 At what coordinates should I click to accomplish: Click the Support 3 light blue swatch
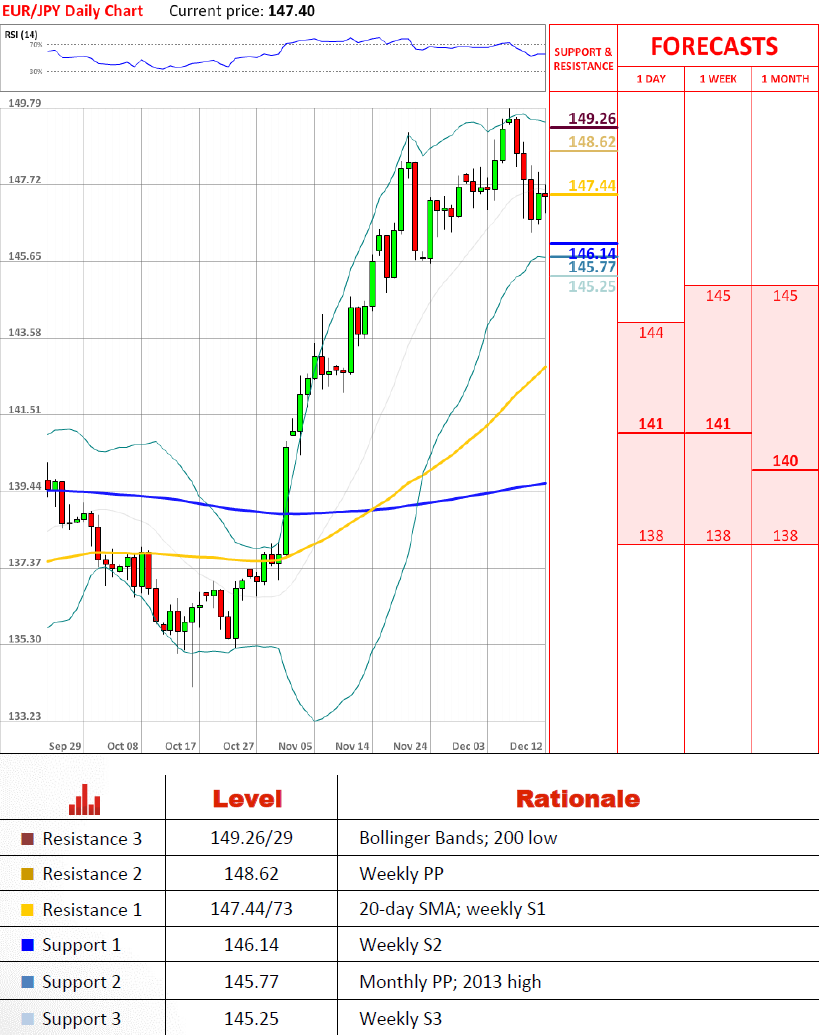(27, 1019)
